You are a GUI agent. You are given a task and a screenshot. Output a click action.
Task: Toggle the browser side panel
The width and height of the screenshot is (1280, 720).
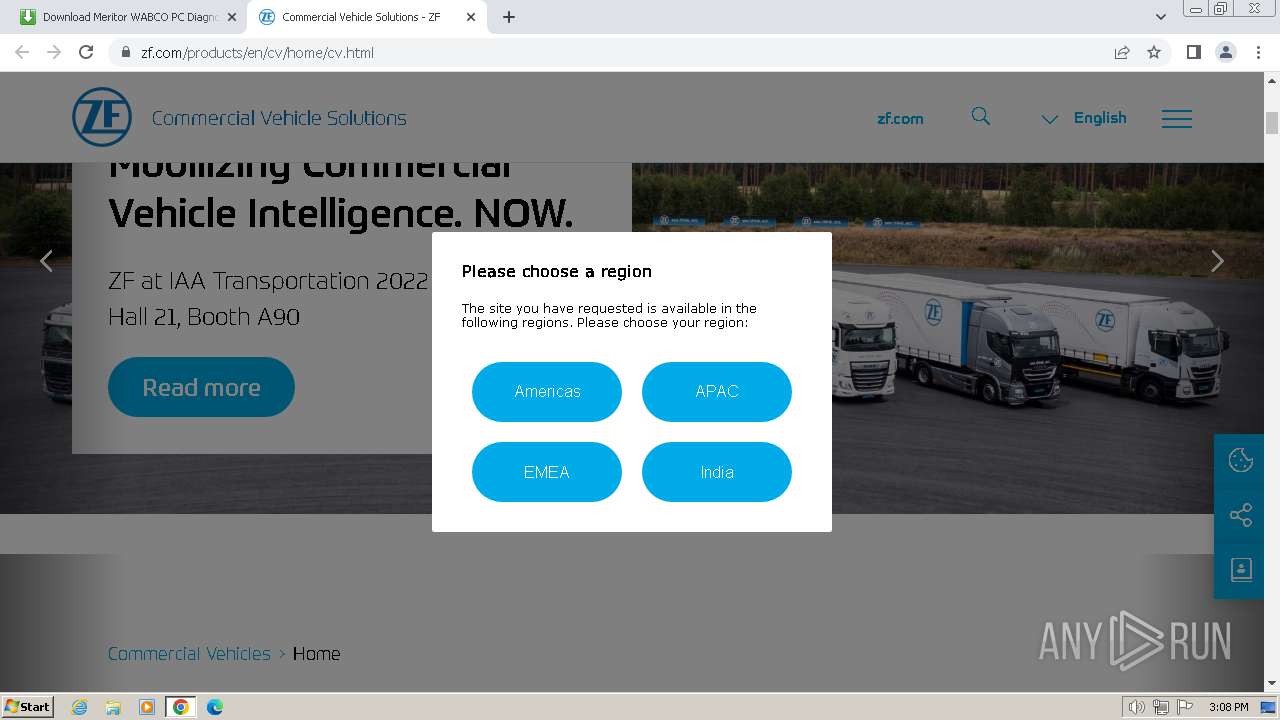click(1193, 52)
